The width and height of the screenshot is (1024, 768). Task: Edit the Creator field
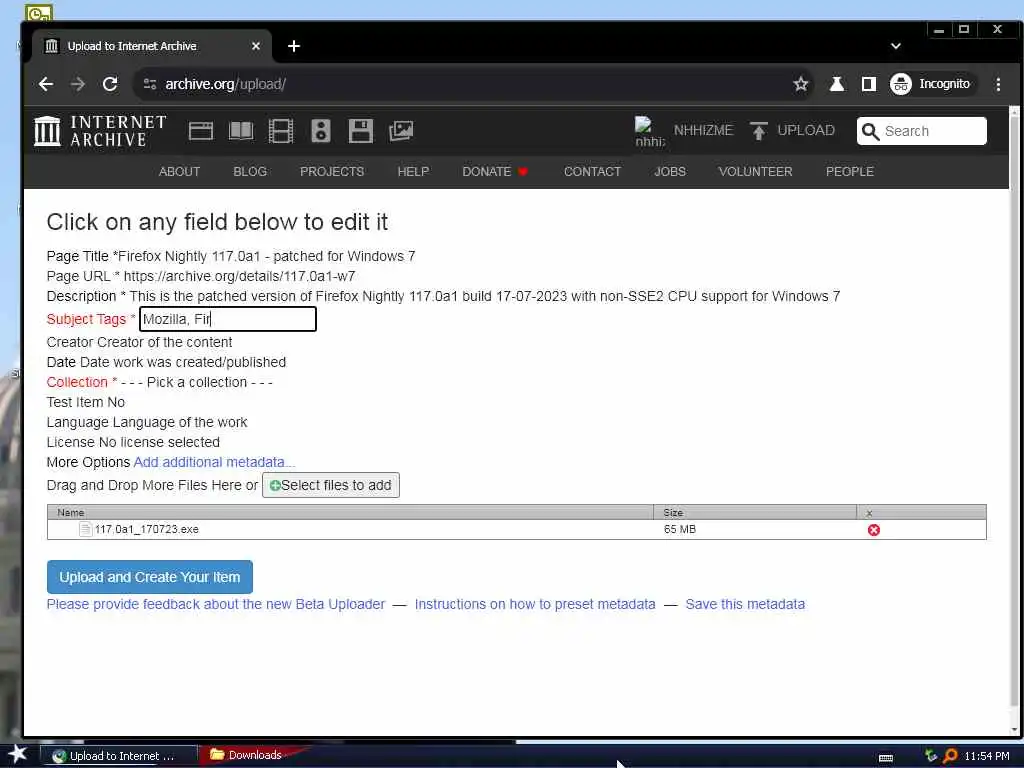coord(164,343)
